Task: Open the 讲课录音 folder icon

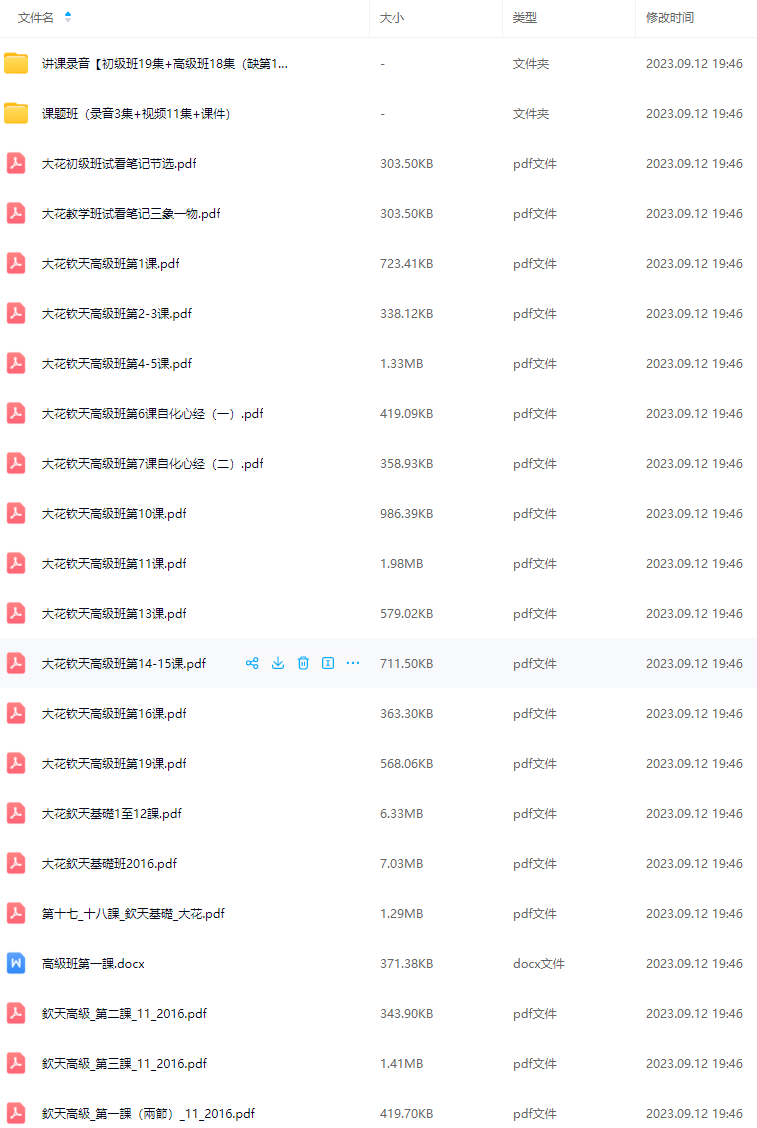Action: click(x=16, y=63)
